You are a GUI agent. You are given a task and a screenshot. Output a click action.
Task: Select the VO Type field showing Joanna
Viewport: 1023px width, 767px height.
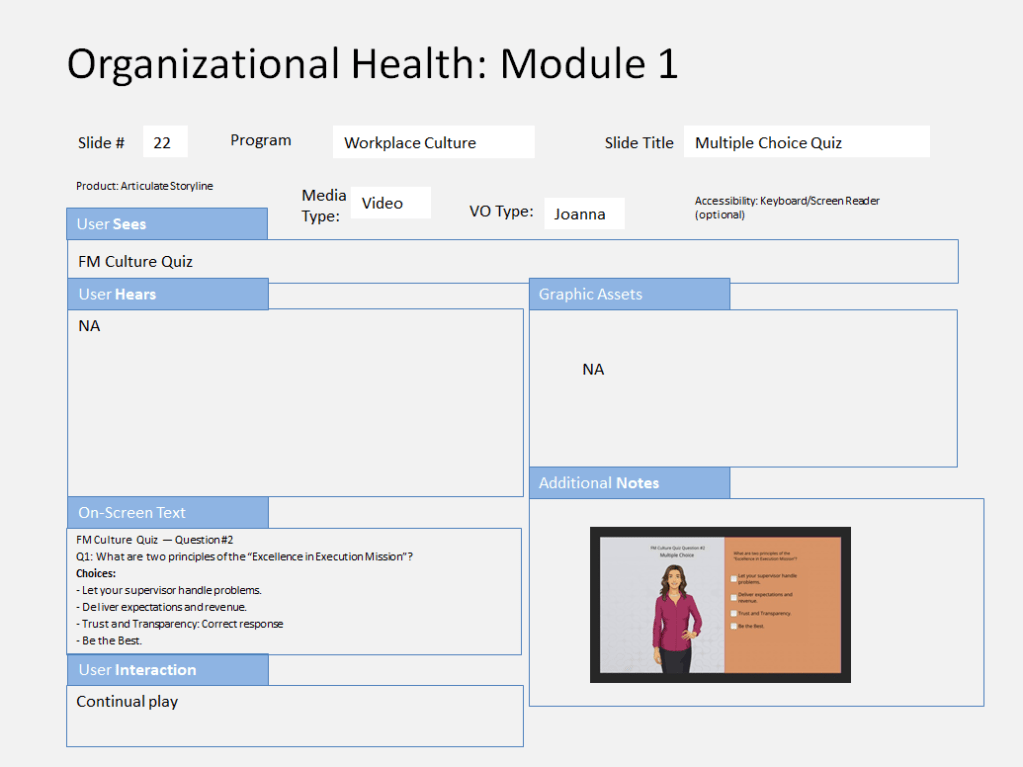coord(584,213)
